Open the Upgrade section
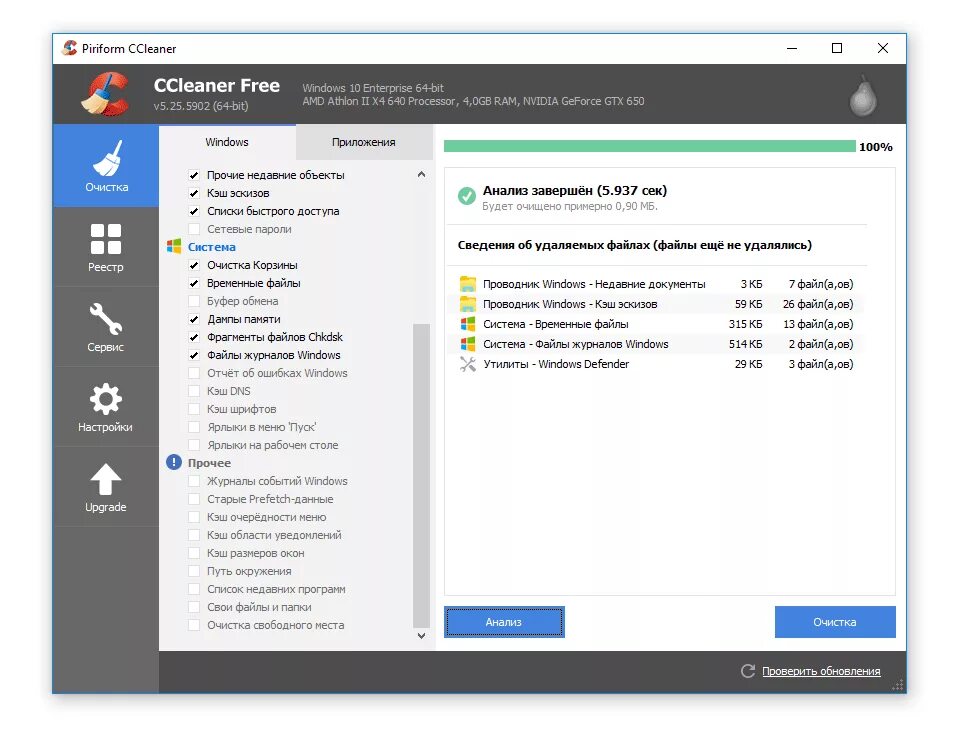Image resolution: width=973 pixels, height=734 pixels. (106, 486)
